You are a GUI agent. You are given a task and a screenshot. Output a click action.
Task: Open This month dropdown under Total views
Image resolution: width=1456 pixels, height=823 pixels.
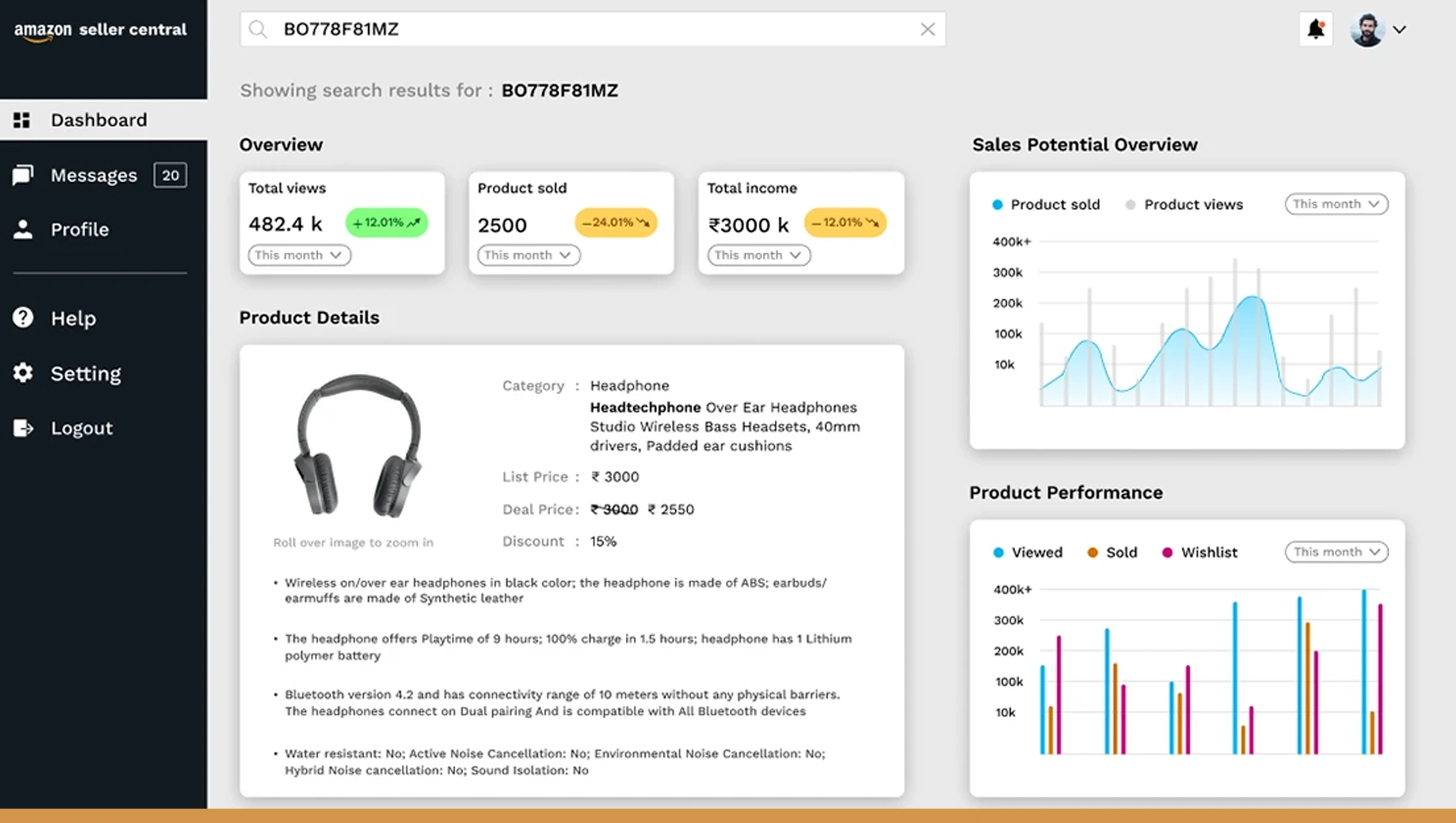pos(299,255)
